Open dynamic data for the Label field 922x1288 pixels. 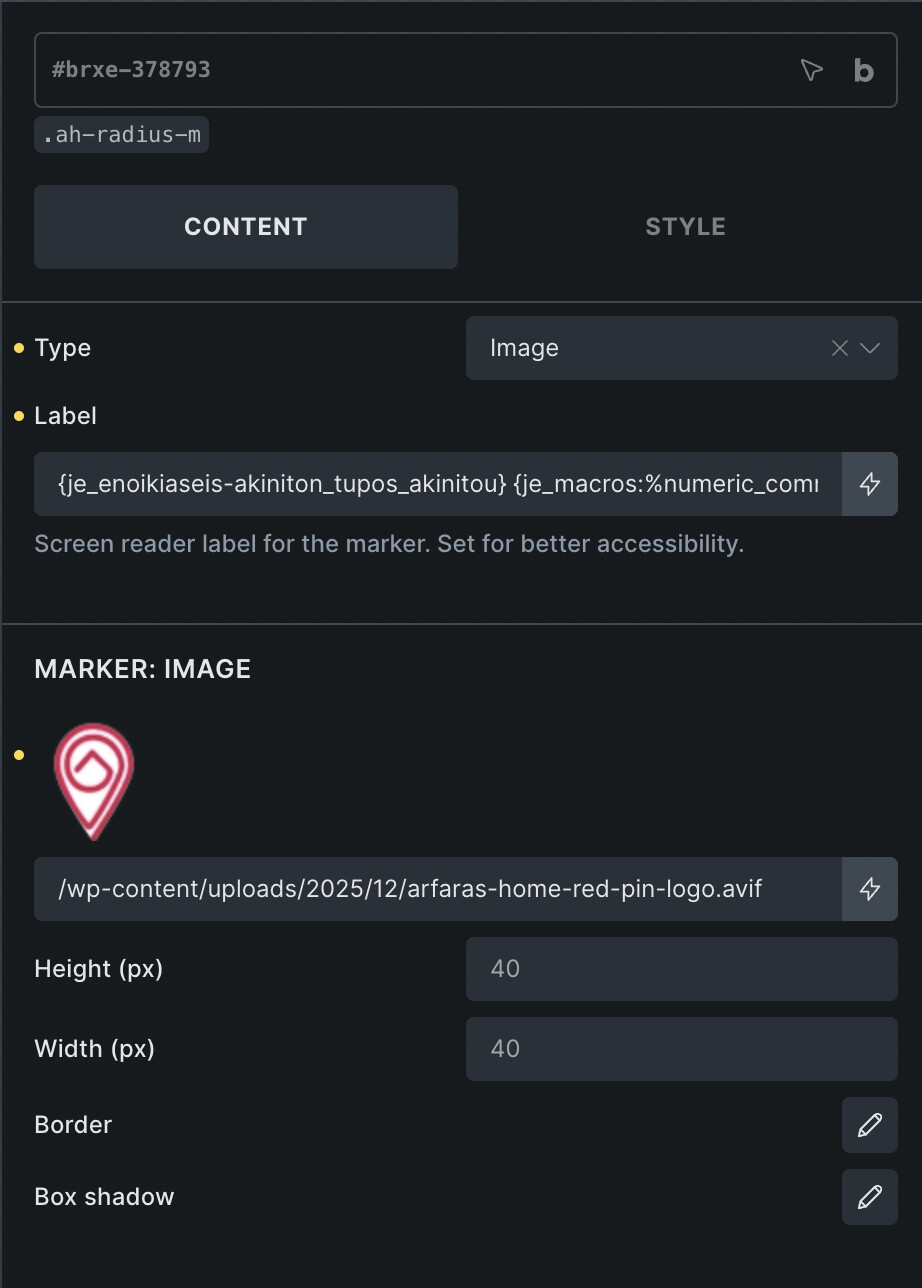click(x=869, y=484)
